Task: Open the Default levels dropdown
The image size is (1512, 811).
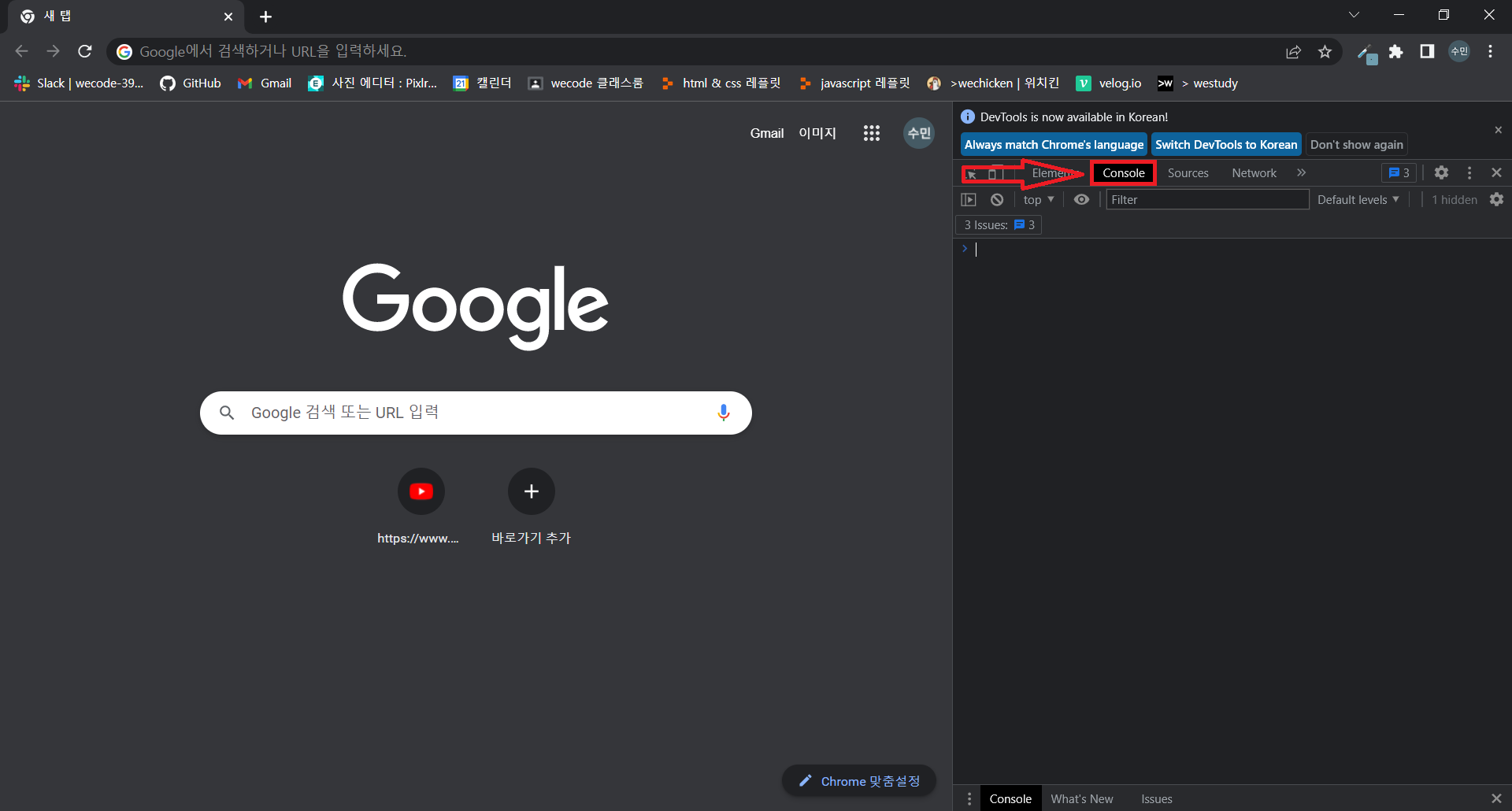Action: 1358,200
